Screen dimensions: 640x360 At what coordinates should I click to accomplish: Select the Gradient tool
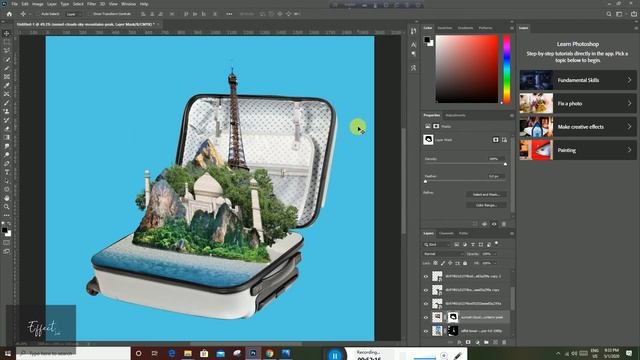click(7, 138)
